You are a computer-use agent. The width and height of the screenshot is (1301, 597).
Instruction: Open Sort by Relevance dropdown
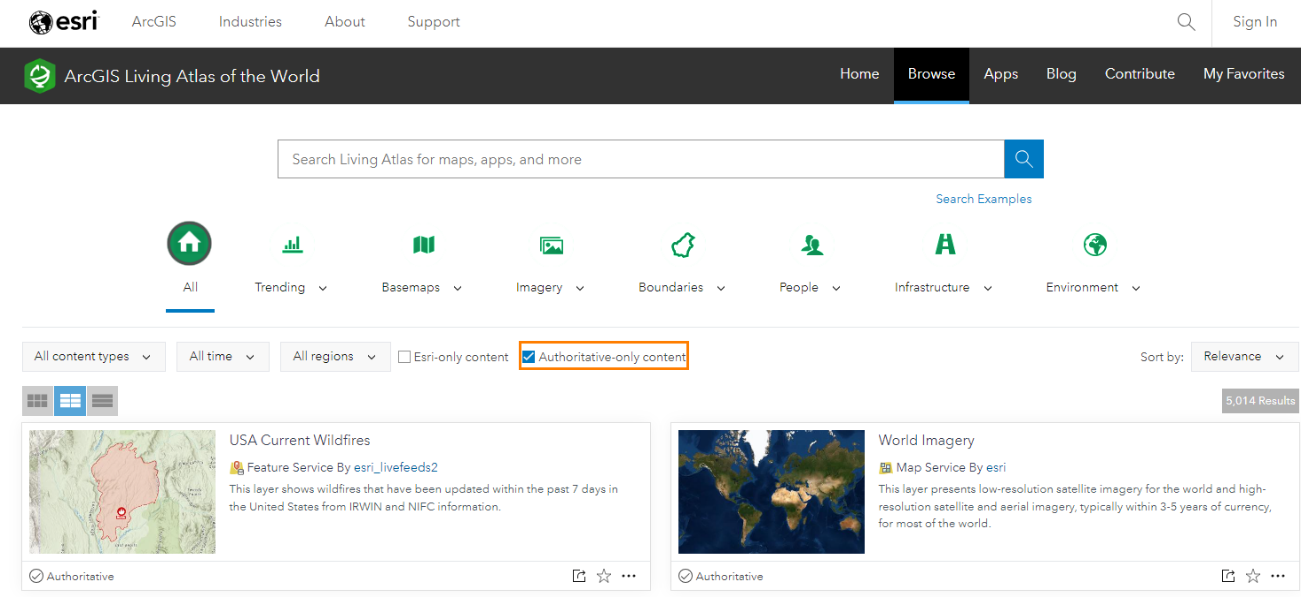tap(1244, 357)
